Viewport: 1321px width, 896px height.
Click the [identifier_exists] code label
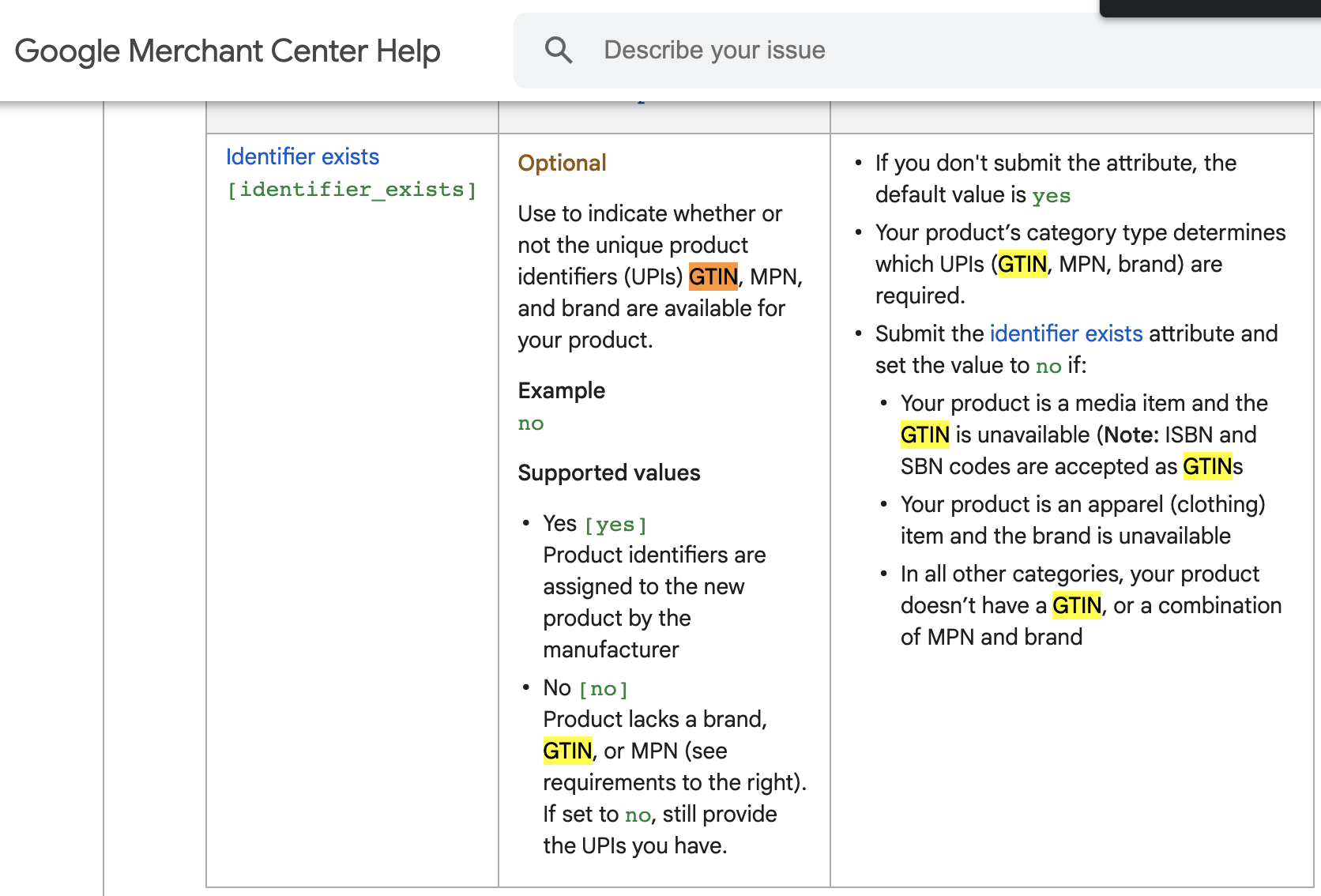[352, 190]
